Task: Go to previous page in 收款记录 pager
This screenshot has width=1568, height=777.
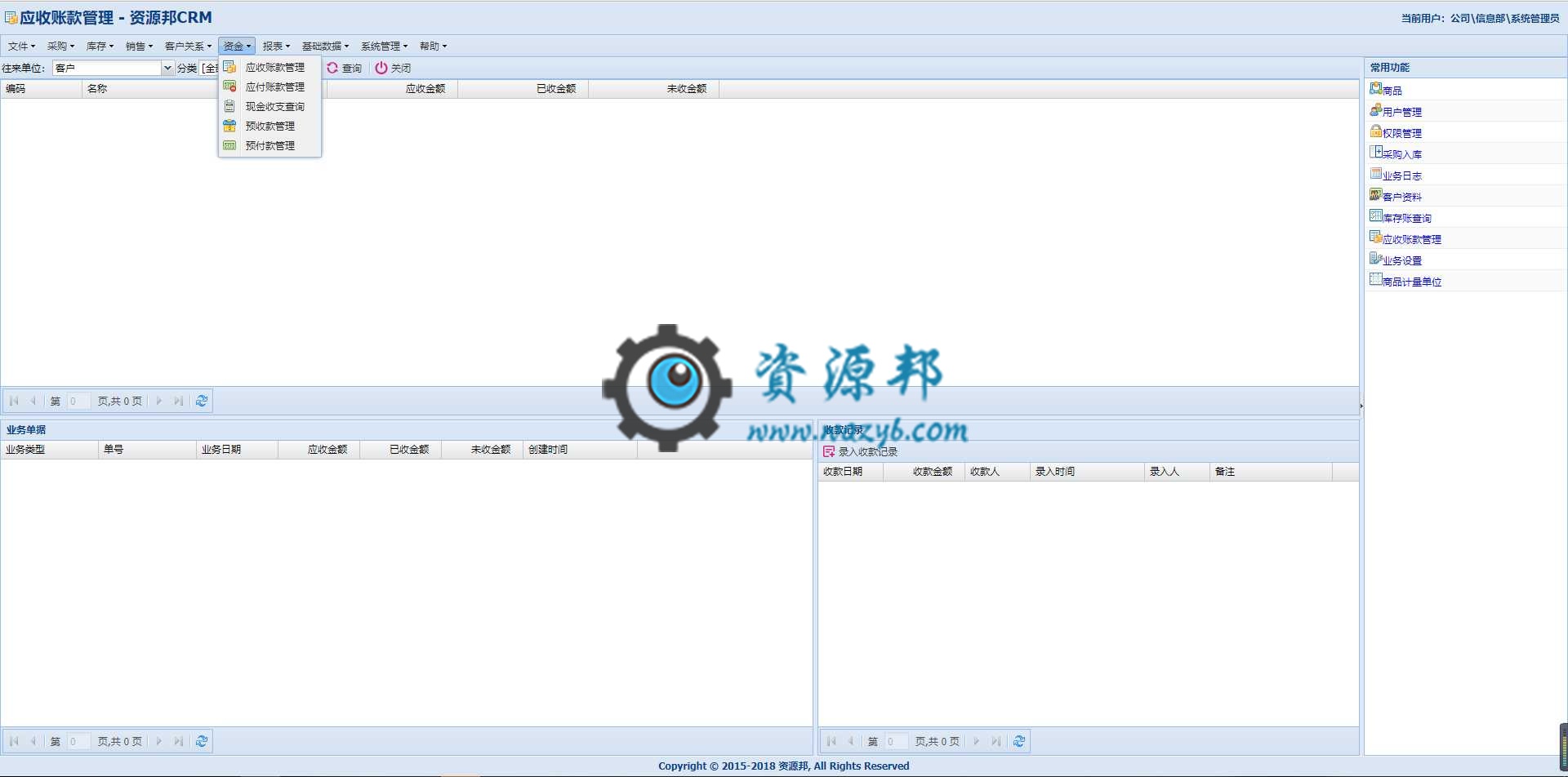Action: tap(851, 741)
